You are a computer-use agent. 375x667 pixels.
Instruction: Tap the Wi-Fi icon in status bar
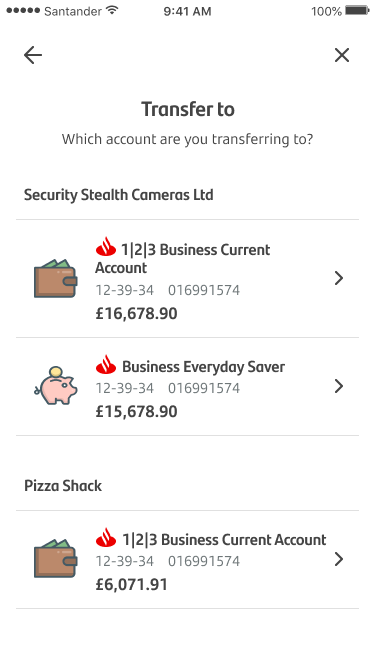(112, 10)
